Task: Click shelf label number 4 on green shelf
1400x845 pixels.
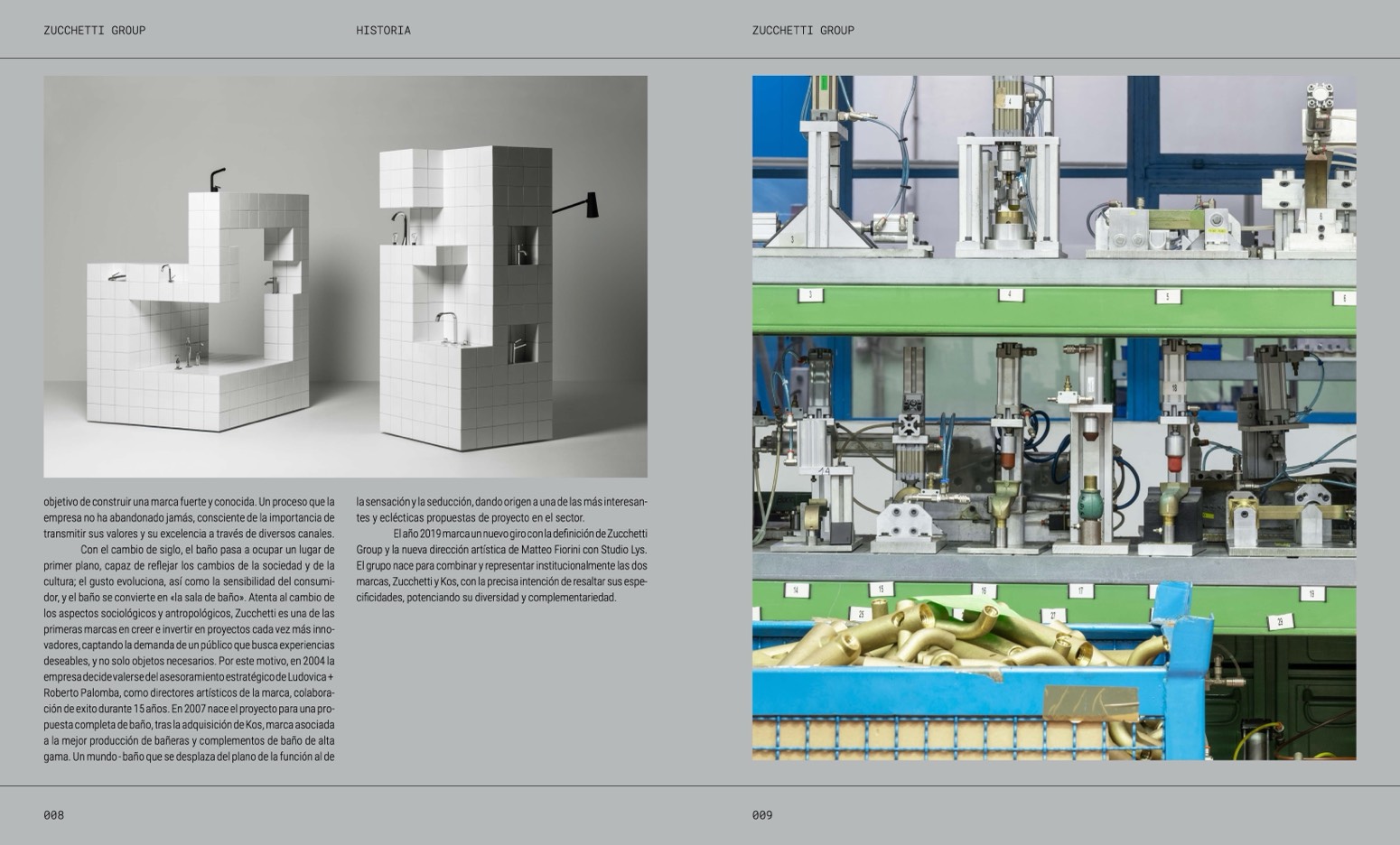Action: [x=1010, y=295]
